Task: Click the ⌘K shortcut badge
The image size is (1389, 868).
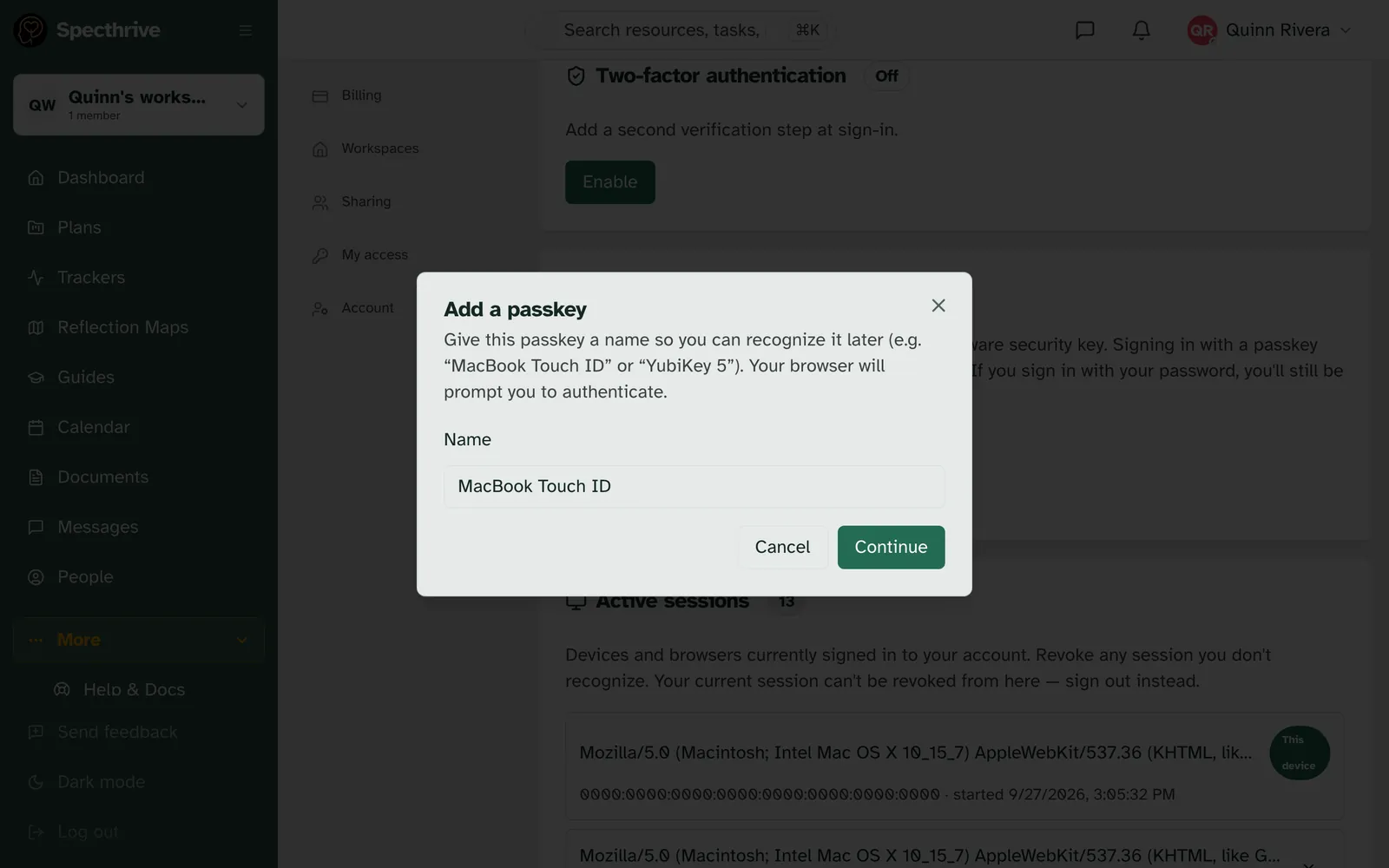Action: tap(807, 30)
